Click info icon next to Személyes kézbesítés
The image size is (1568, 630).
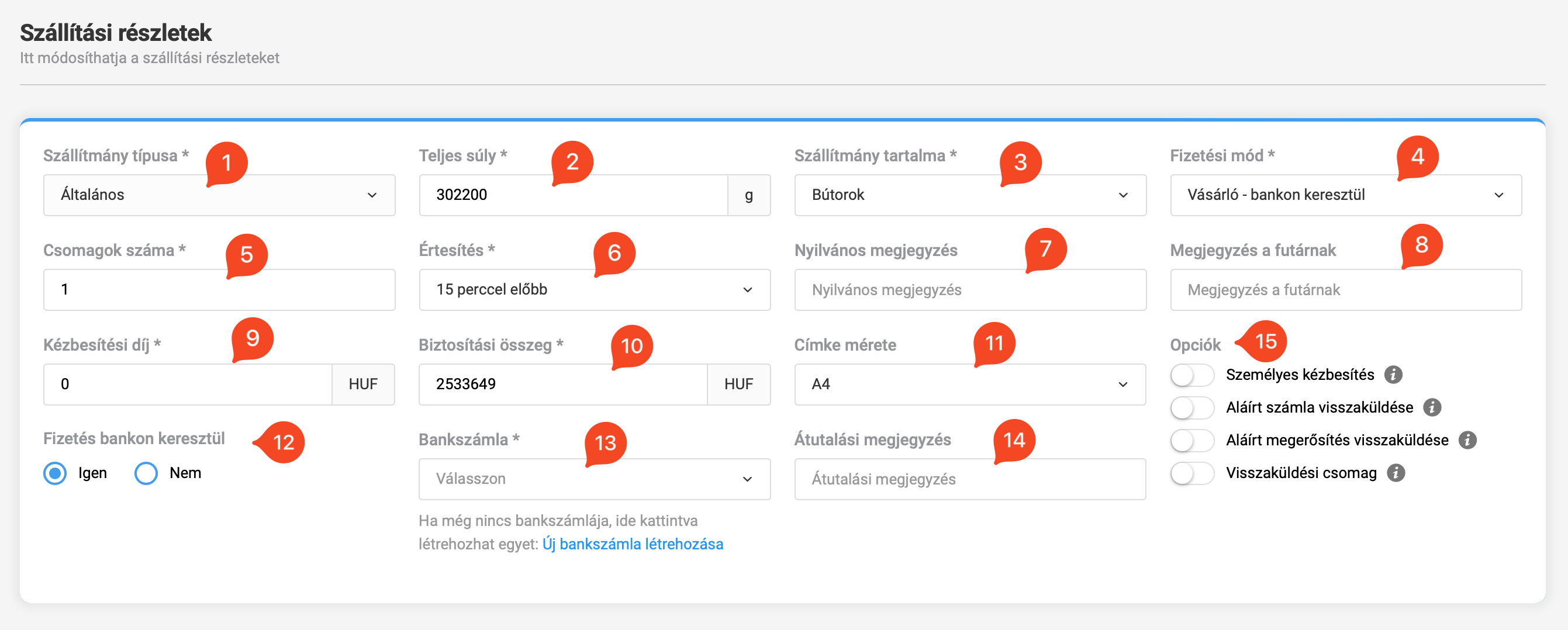[x=1393, y=375]
